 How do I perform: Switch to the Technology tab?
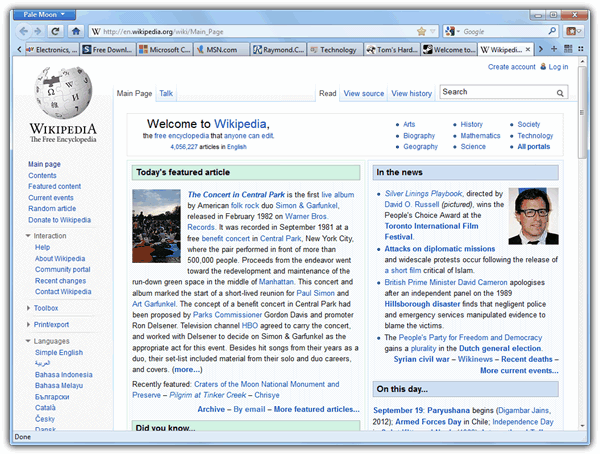335,50
